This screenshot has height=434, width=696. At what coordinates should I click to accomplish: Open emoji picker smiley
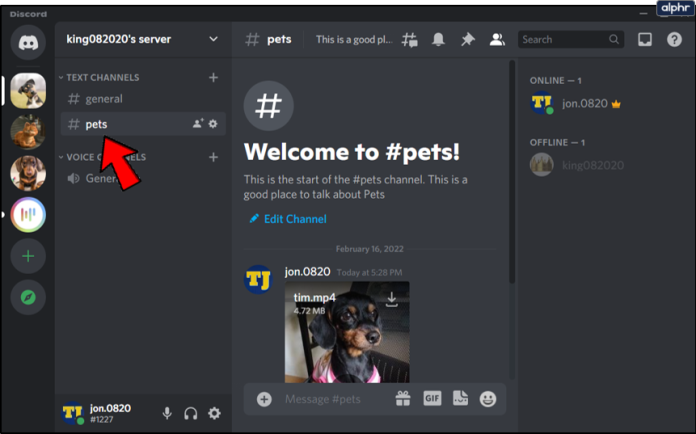click(x=488, y=399)
